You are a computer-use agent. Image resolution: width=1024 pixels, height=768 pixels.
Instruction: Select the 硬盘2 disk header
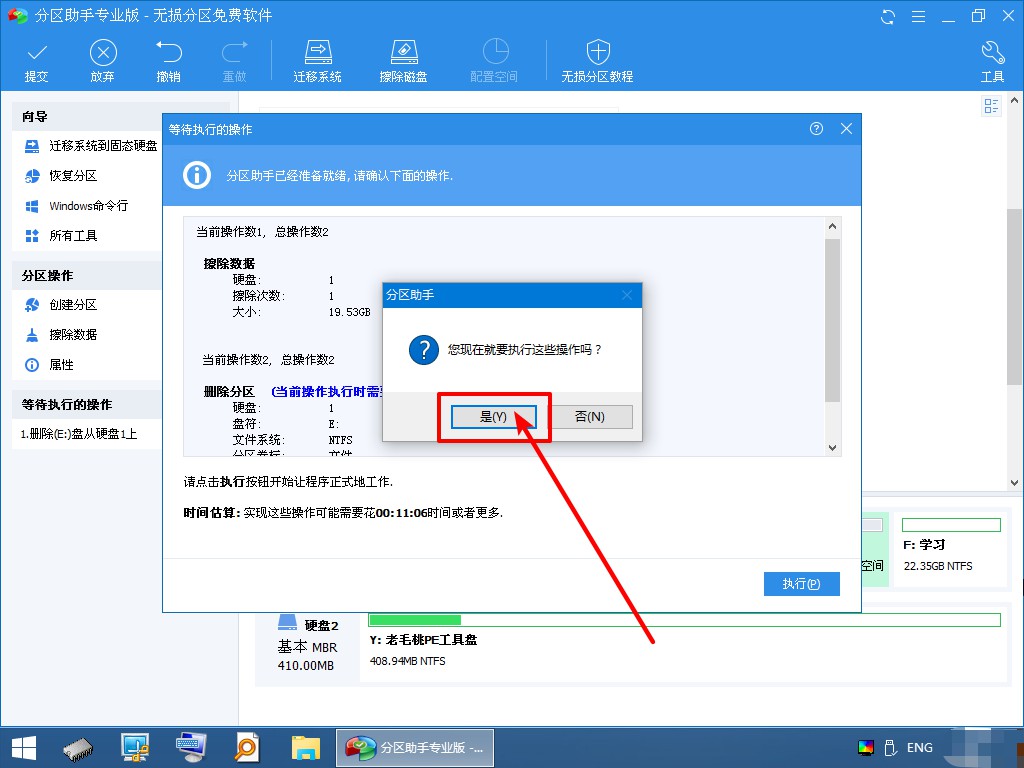308,644
